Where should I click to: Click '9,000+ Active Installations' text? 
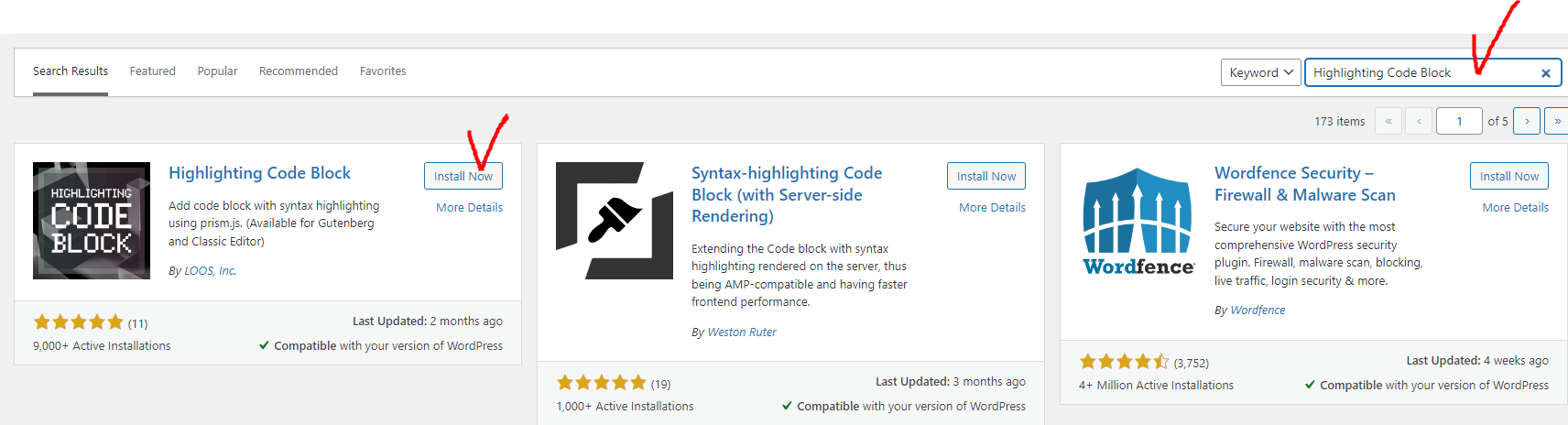102,346
